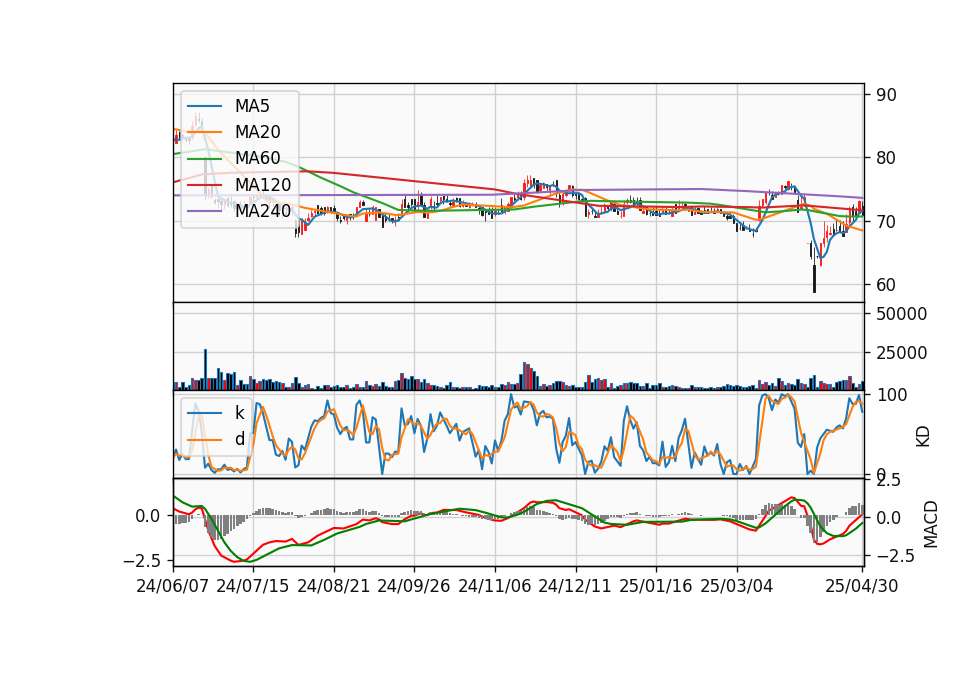Screen dimensions: 960x690
Task: Click the MA240 legend label
Action: (x=263, y=211)
